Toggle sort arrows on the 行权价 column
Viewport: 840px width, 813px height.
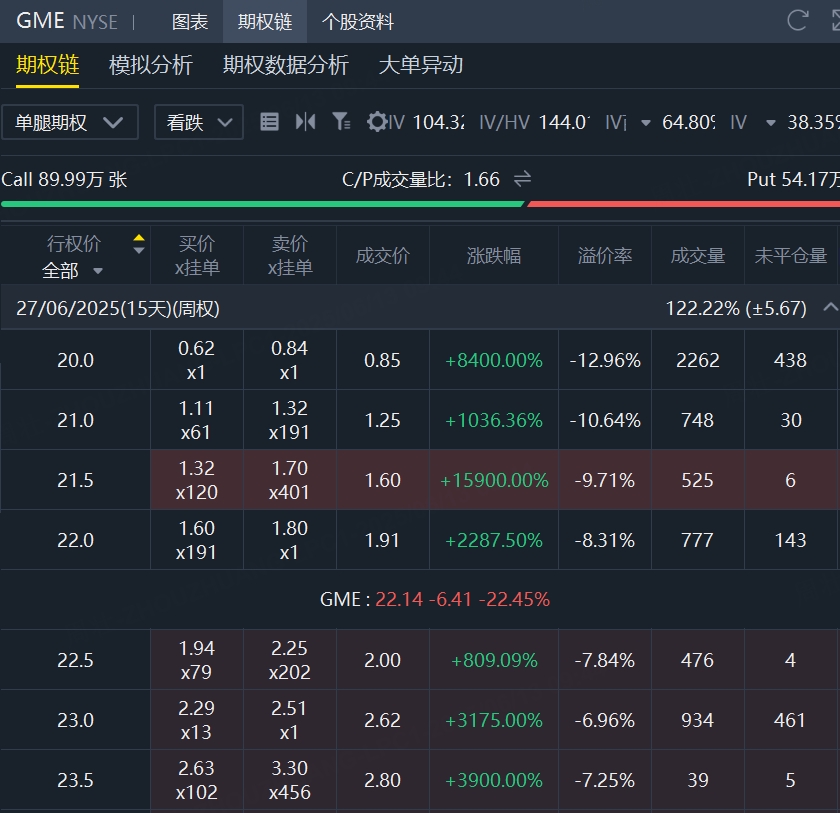(x=139, y=244)
